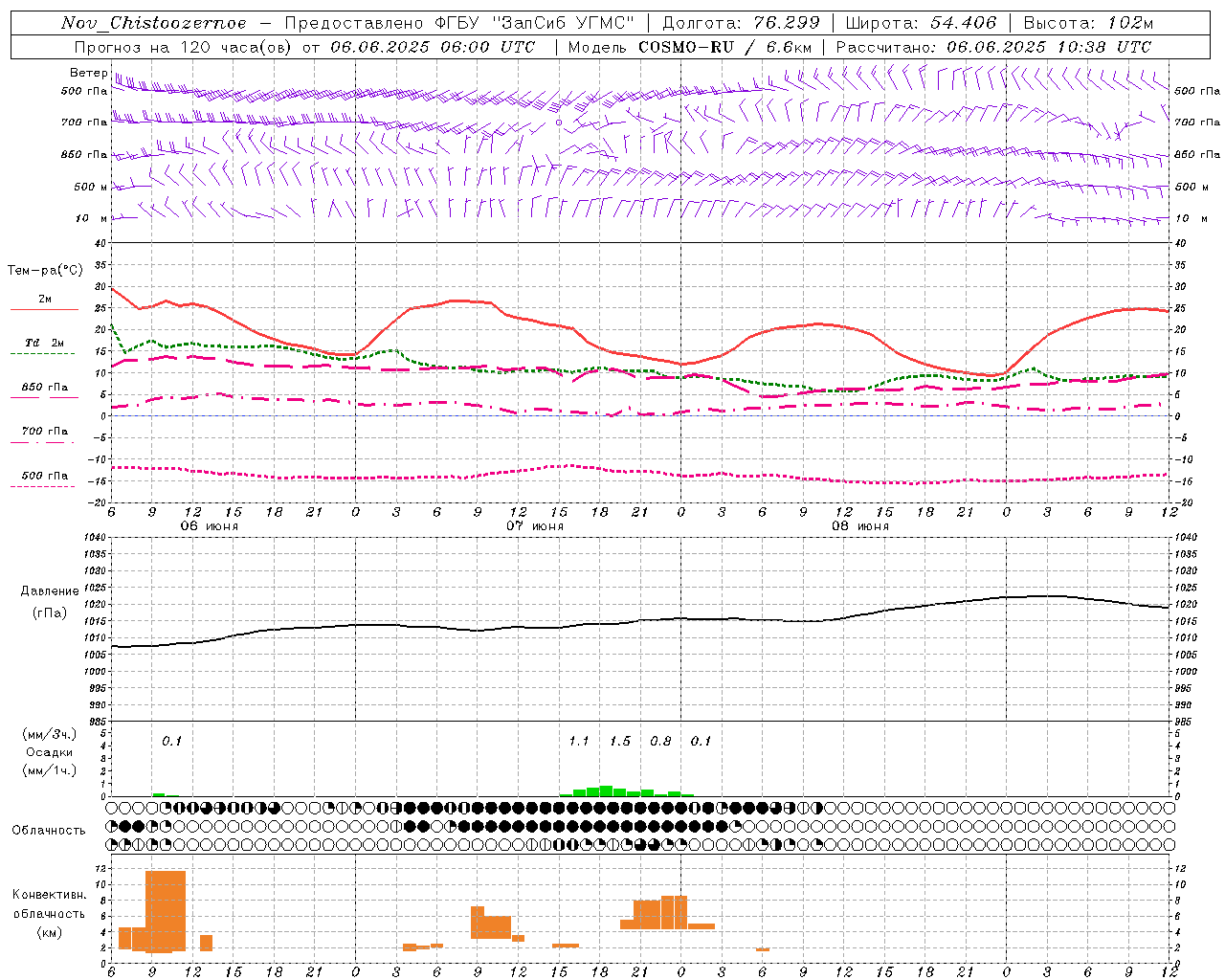Click the '07 июня' date label
This screenshot has height=980, width=1225.
tap(535, 526)
